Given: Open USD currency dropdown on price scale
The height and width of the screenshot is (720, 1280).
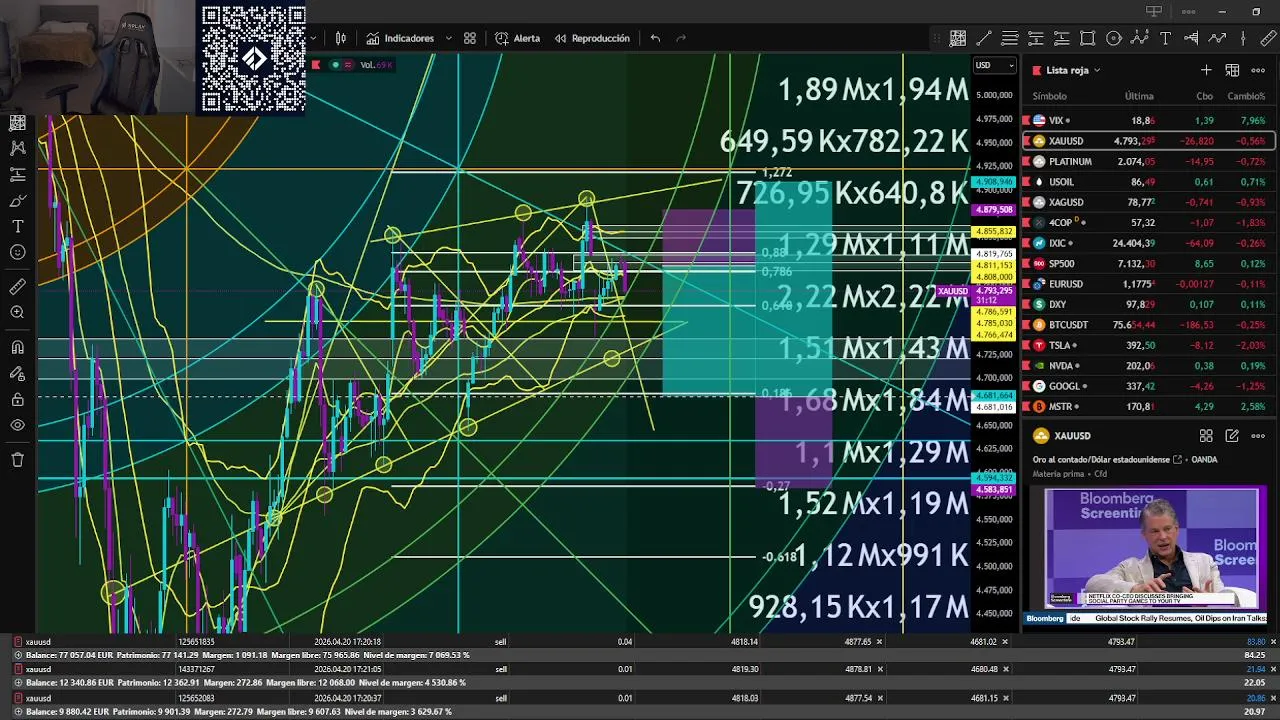Looking at the screenshot, I should point(994,65).
